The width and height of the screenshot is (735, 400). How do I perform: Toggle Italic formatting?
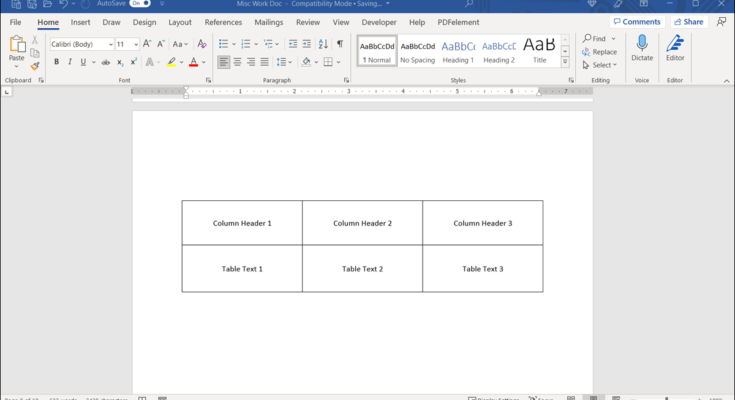coord(70,62)
